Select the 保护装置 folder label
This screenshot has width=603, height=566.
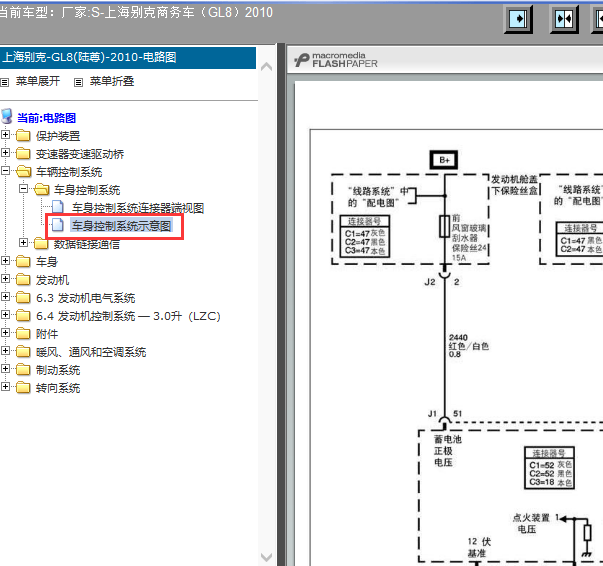(58, 136)
